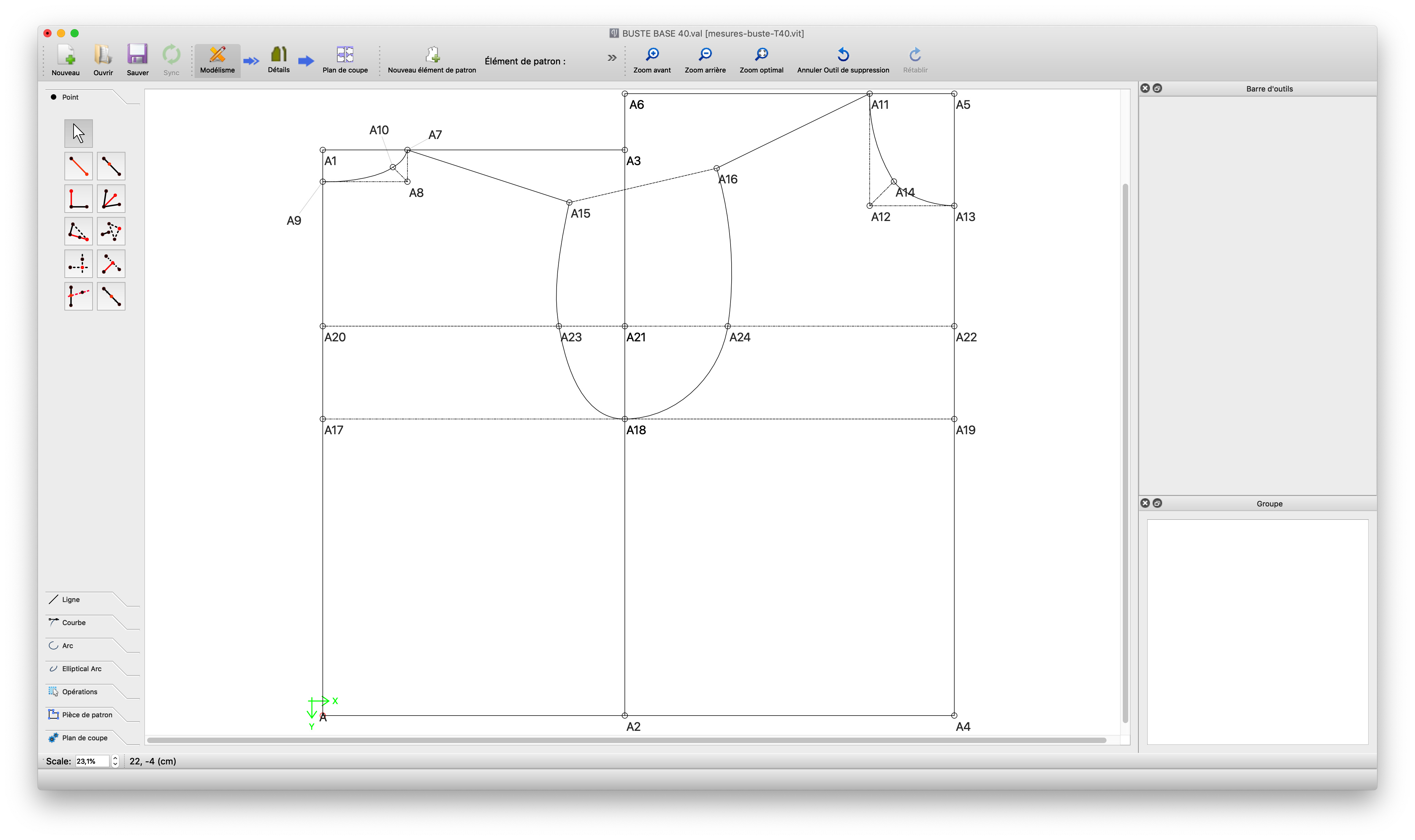Open the Ligne tool section
The width and height of the screenshot is (1415, 840).
pos(71,599)
